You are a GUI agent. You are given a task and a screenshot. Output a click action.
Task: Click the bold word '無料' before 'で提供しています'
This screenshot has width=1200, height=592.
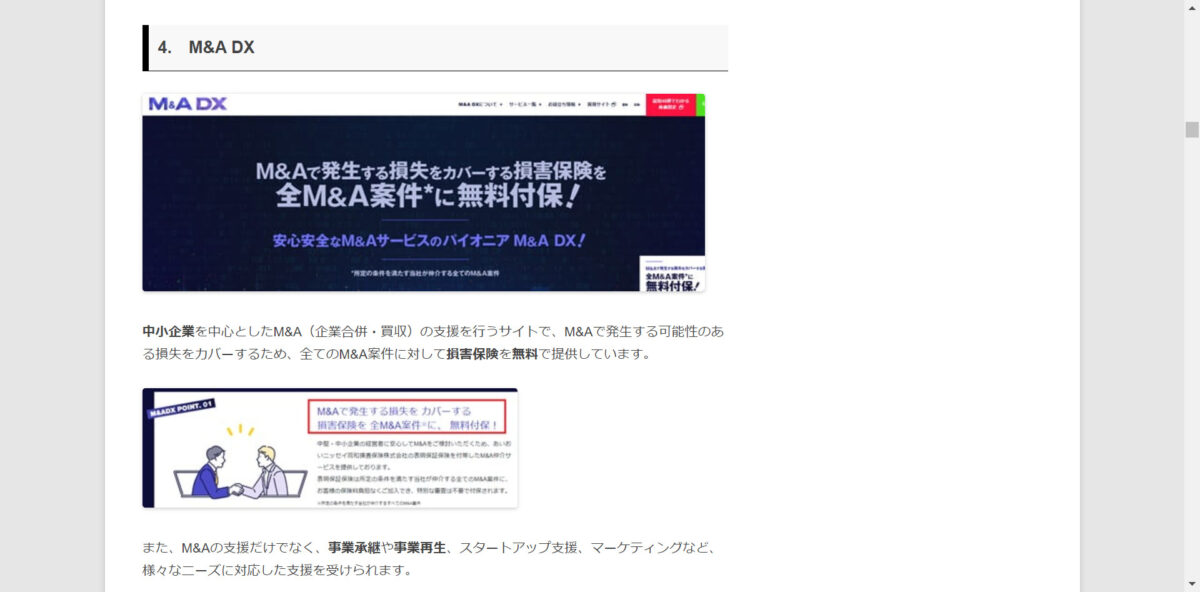tap(525, 354)
